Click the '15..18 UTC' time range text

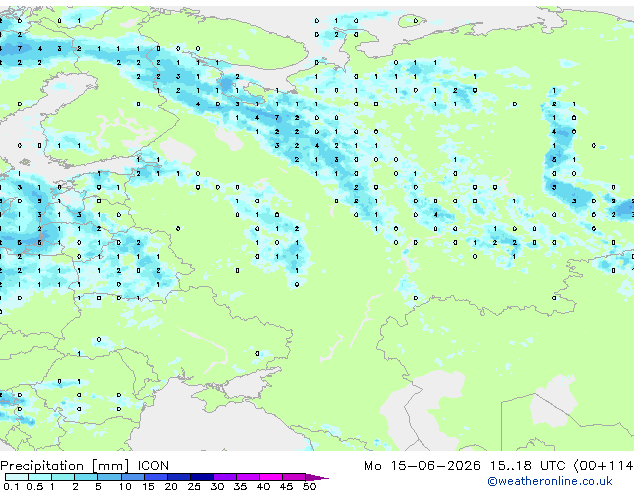[527, 466]
